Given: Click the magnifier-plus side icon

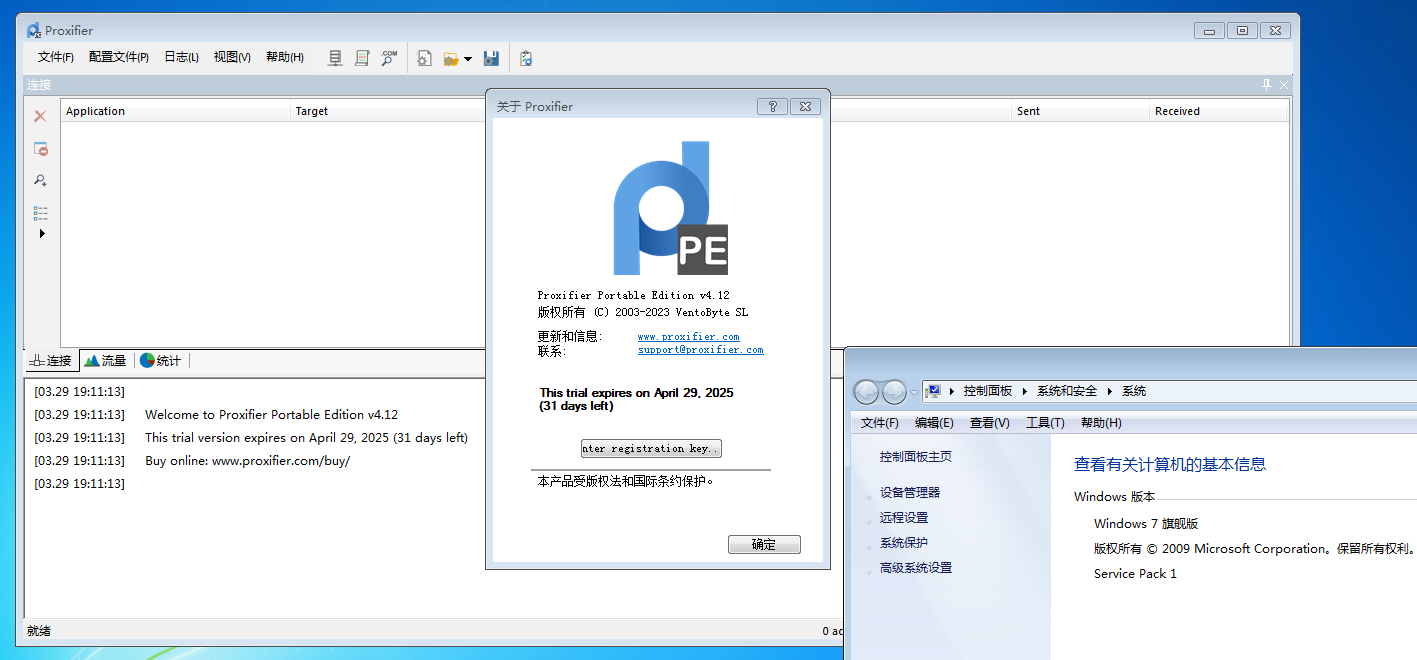Looking at the screenshot, I should (x=40, y=181).
